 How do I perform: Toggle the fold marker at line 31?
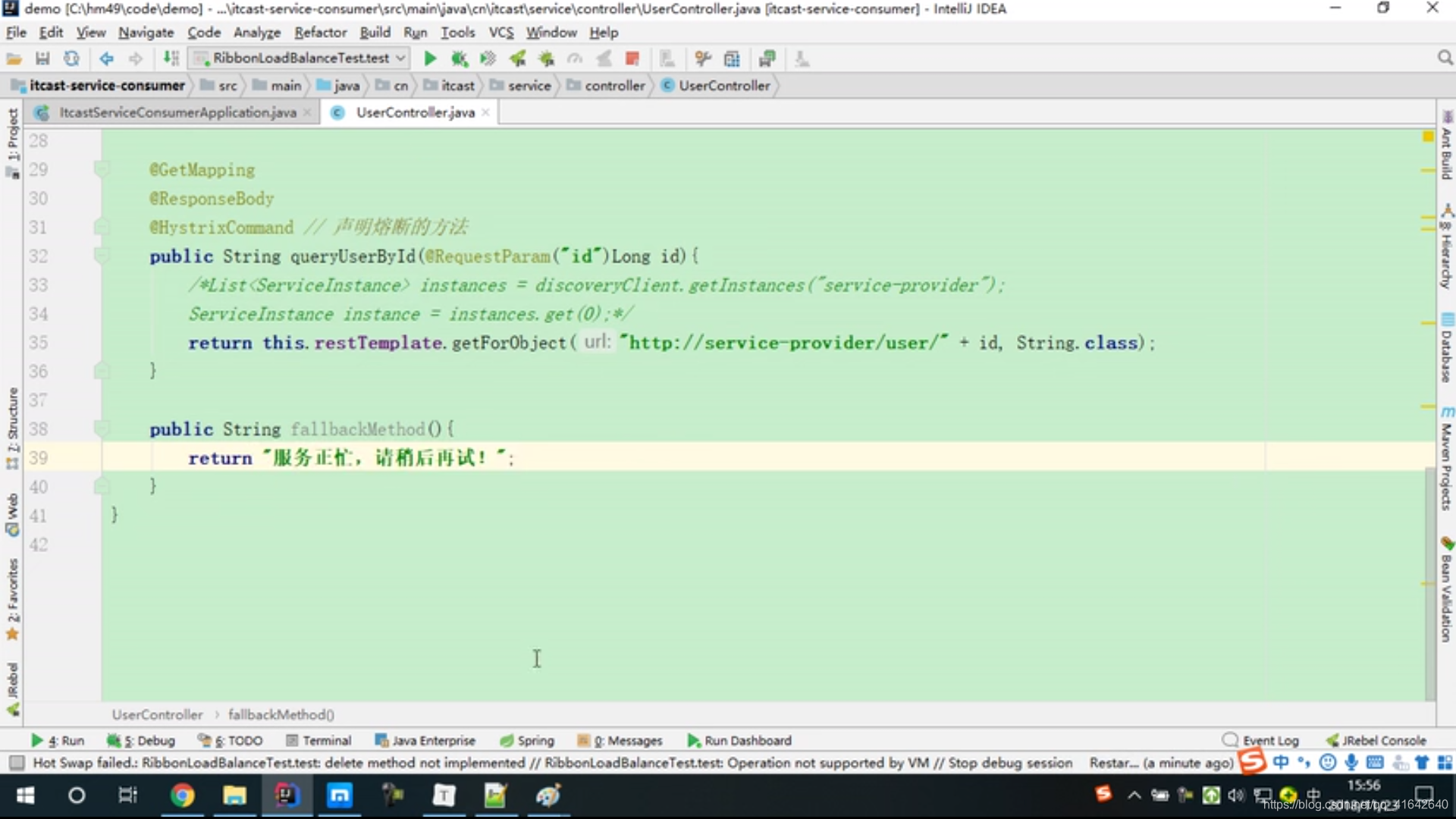101,227
